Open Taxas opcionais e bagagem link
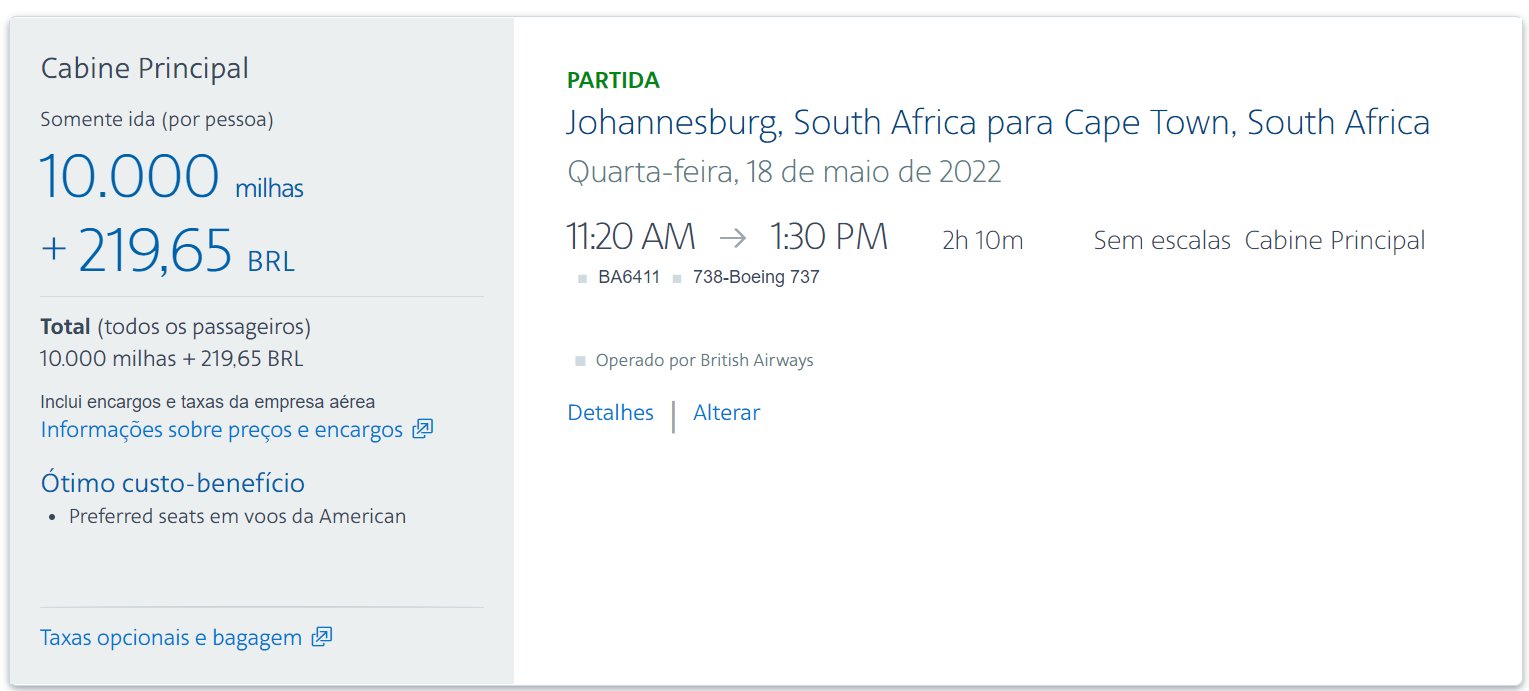Screen dimensions: 1529x691 [x=171, y=637]
